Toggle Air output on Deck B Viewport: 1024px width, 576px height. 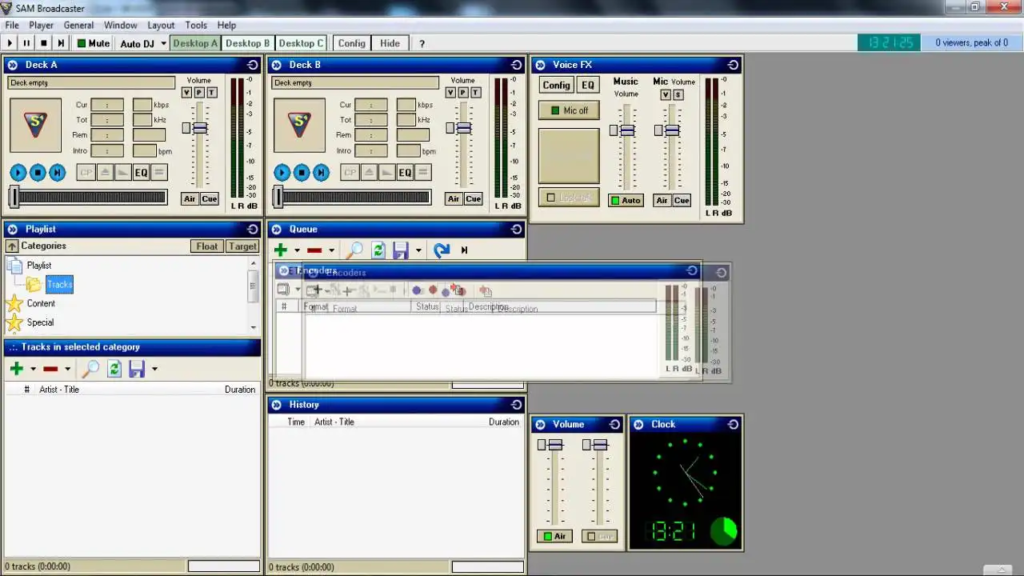pos(453,199)
